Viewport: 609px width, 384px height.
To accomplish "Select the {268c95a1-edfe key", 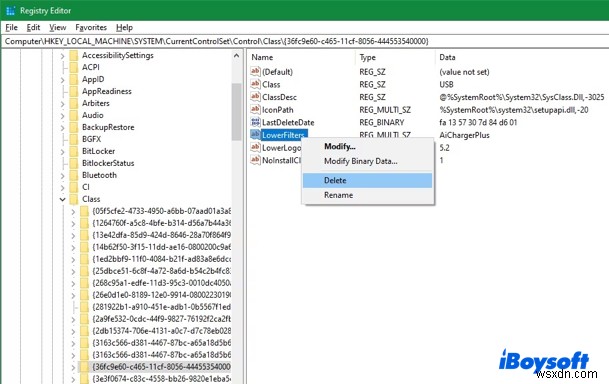I will click(162, 283).
